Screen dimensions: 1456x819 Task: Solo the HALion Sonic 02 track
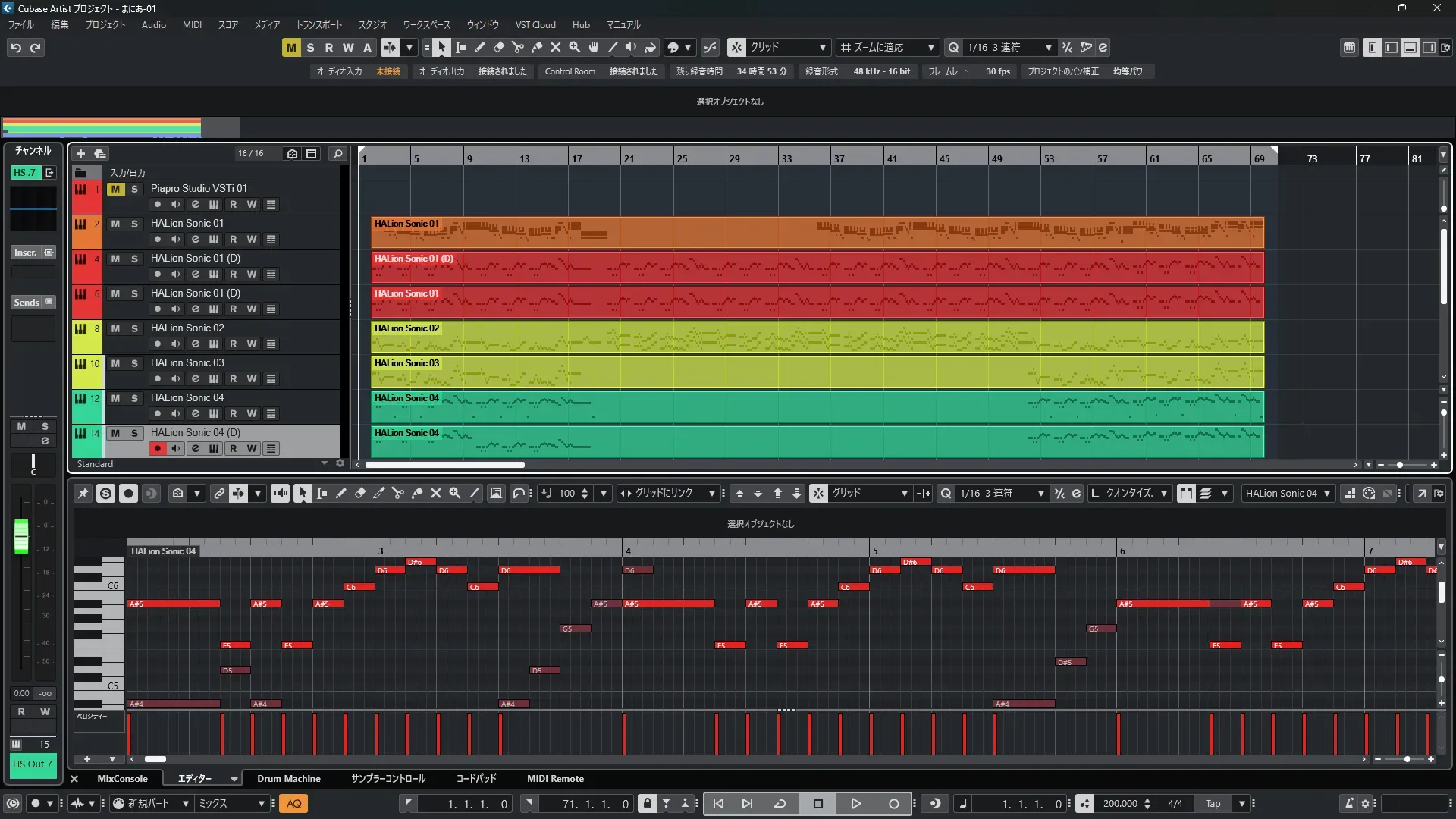tap(134, 328)
